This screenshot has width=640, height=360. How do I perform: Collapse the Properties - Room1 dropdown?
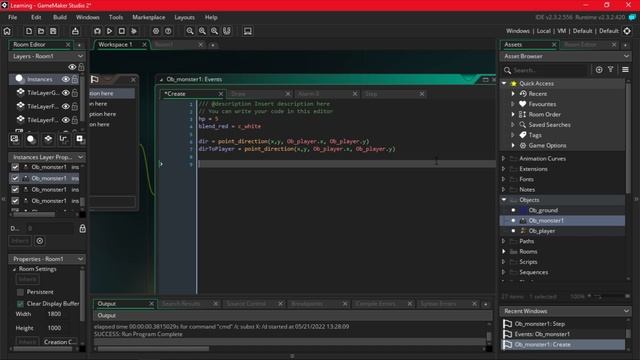pyautogui.click(x=80, y=259)
